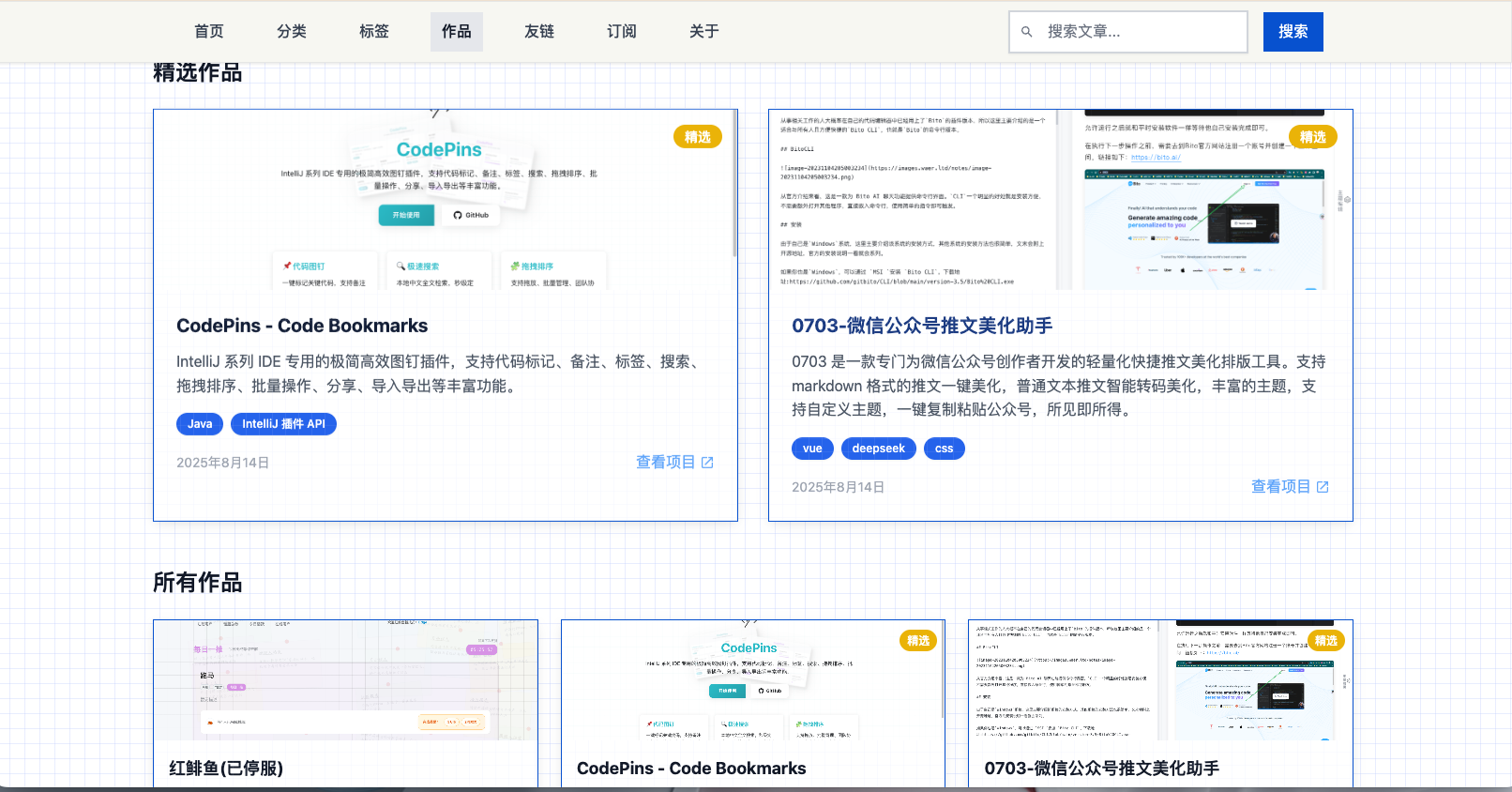Click the deepseek tag
The height and width of the screenshot is (792, 1512).
(x=879, y=449)
